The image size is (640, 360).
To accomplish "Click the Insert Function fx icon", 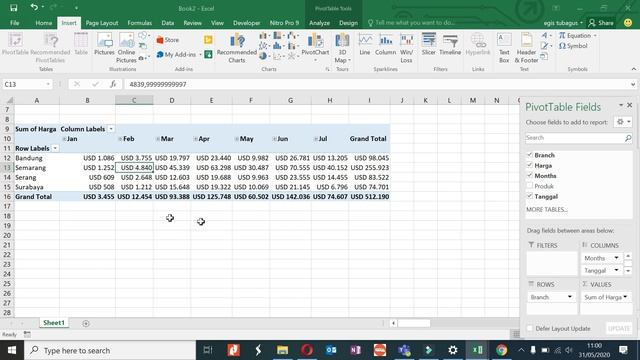I will click(113, 84).
